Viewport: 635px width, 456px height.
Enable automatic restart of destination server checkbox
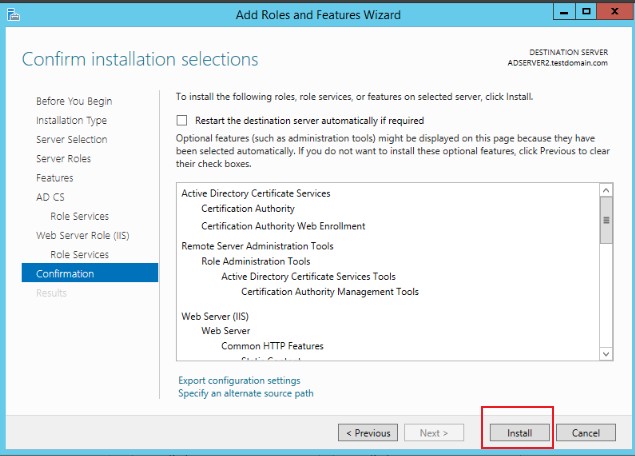(182, 120)
